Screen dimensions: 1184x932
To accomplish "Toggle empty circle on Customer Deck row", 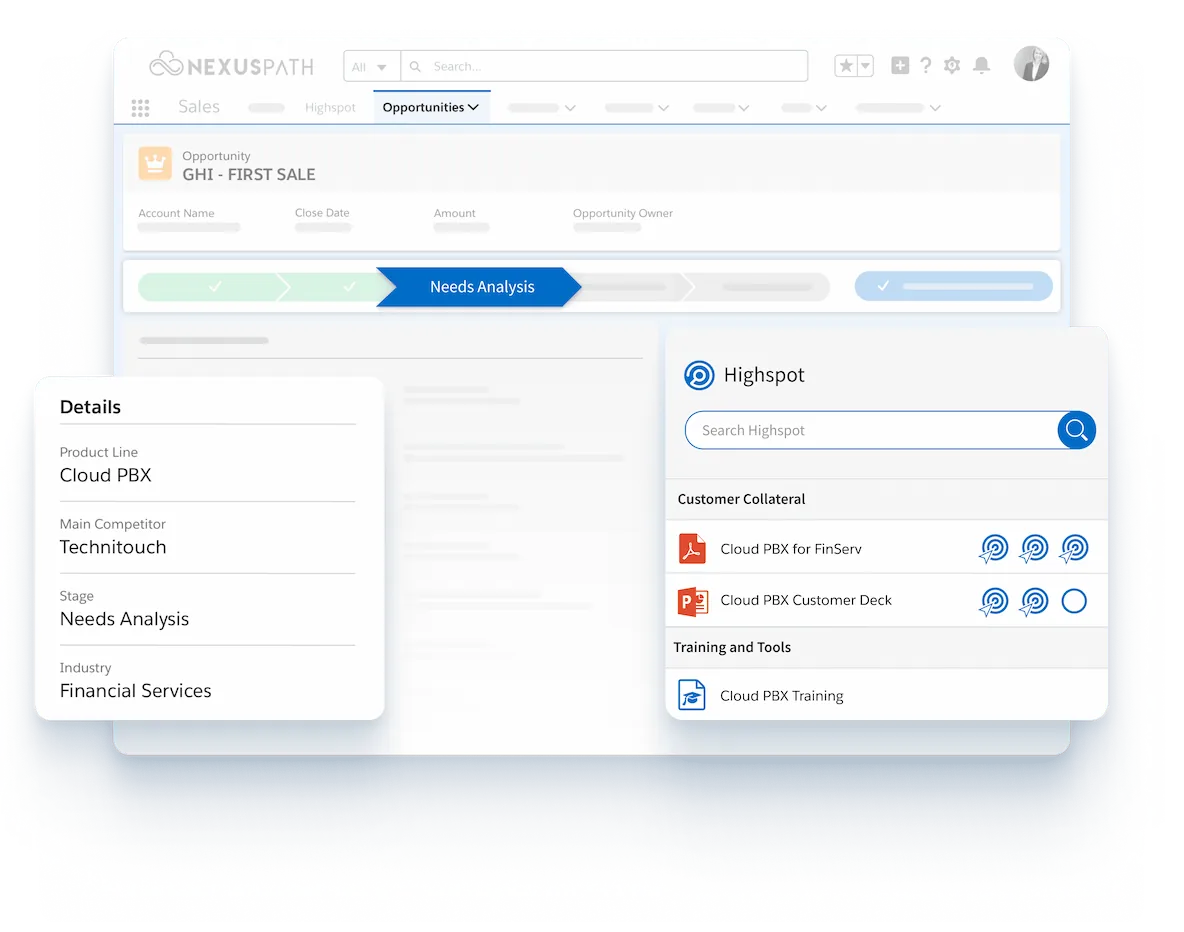I will 1074,601.
